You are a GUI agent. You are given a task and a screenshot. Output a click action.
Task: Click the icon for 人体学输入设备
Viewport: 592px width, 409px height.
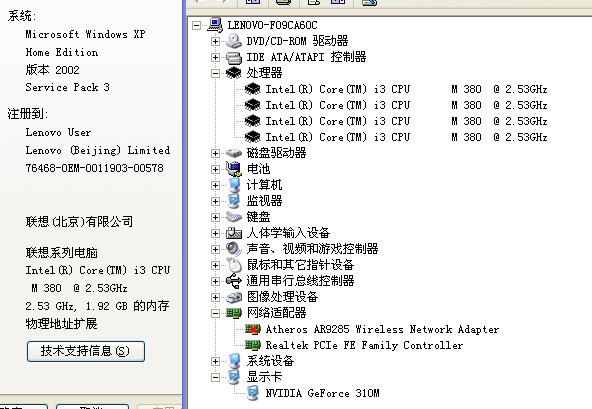(234, 233)
